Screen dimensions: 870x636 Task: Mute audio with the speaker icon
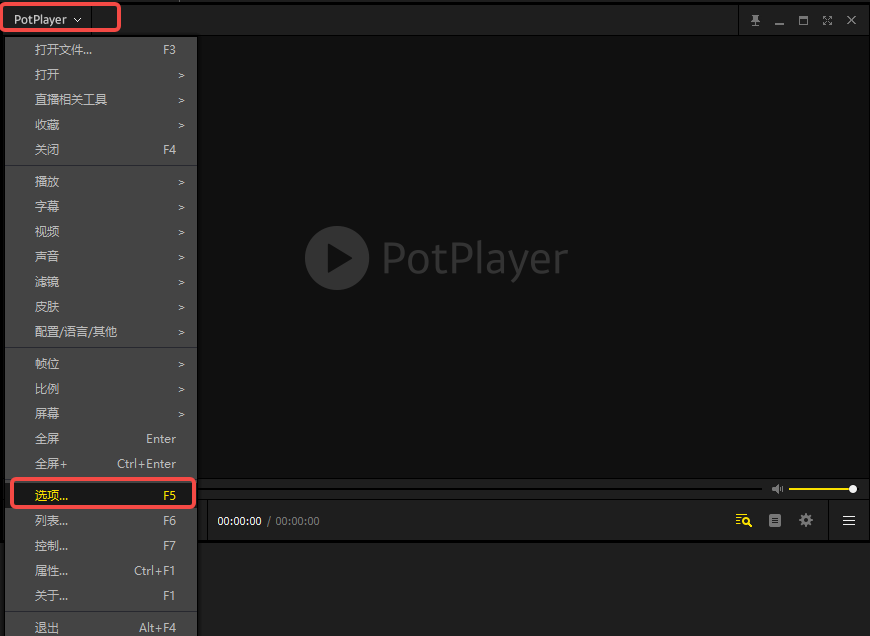coord(777,489)
